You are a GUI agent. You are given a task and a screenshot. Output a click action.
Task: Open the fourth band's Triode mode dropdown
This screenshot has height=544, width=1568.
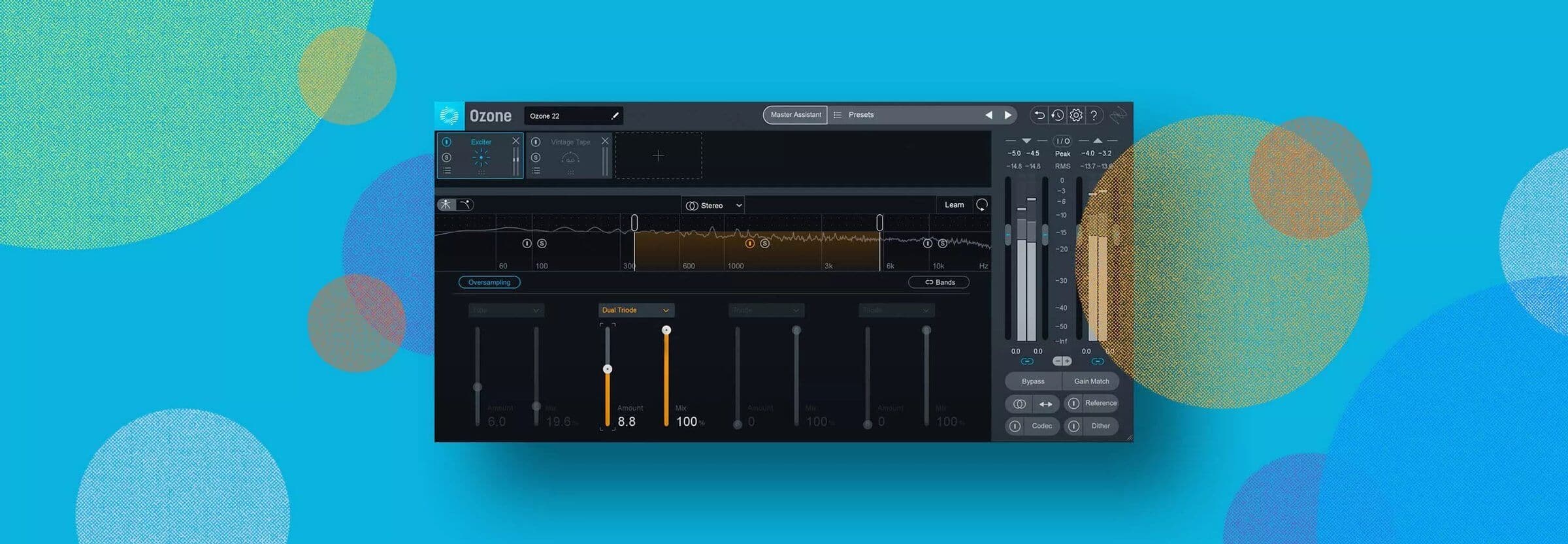(x=896, y=310)
